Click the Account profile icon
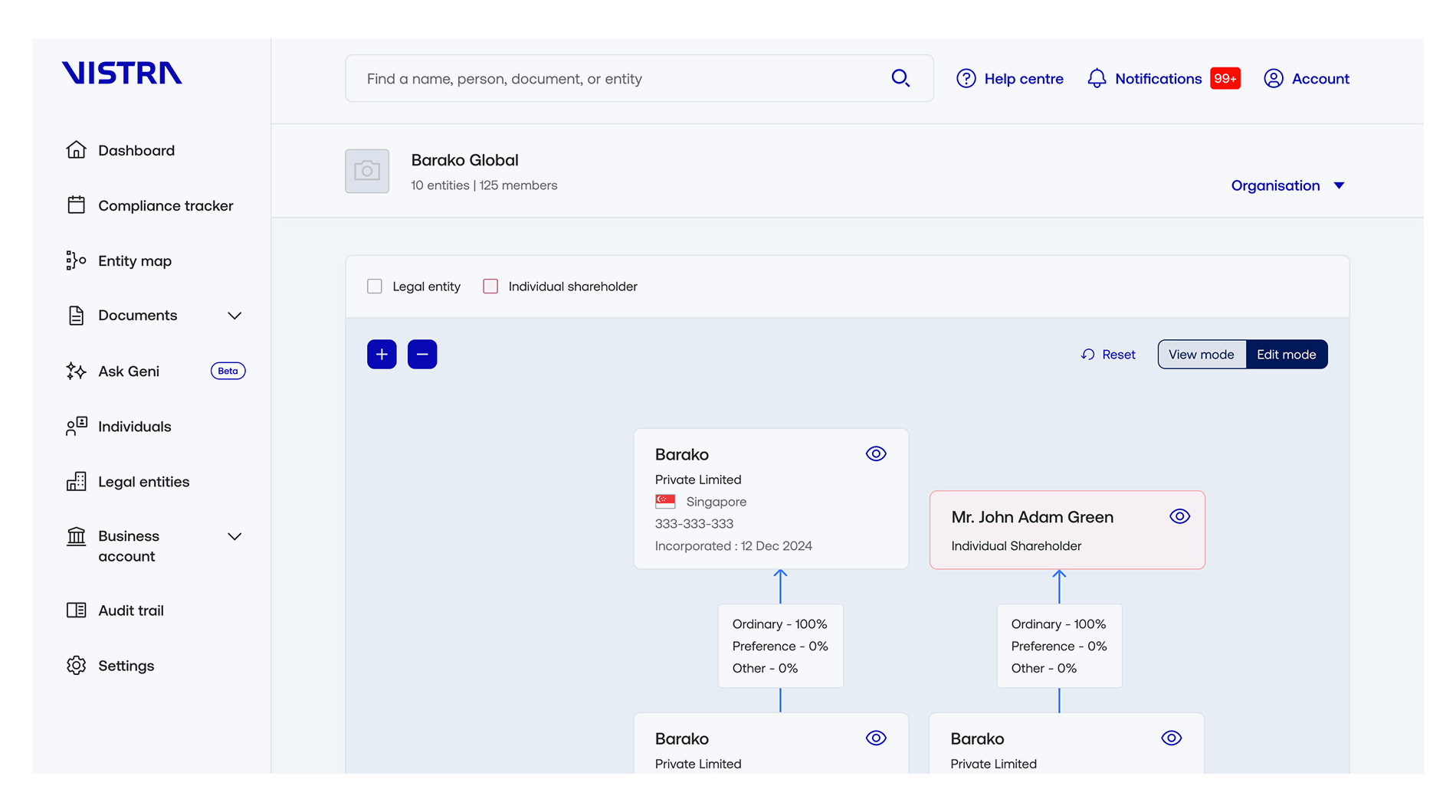The width and height of the screenshot is (1456, 812). tap(1274, 78)
